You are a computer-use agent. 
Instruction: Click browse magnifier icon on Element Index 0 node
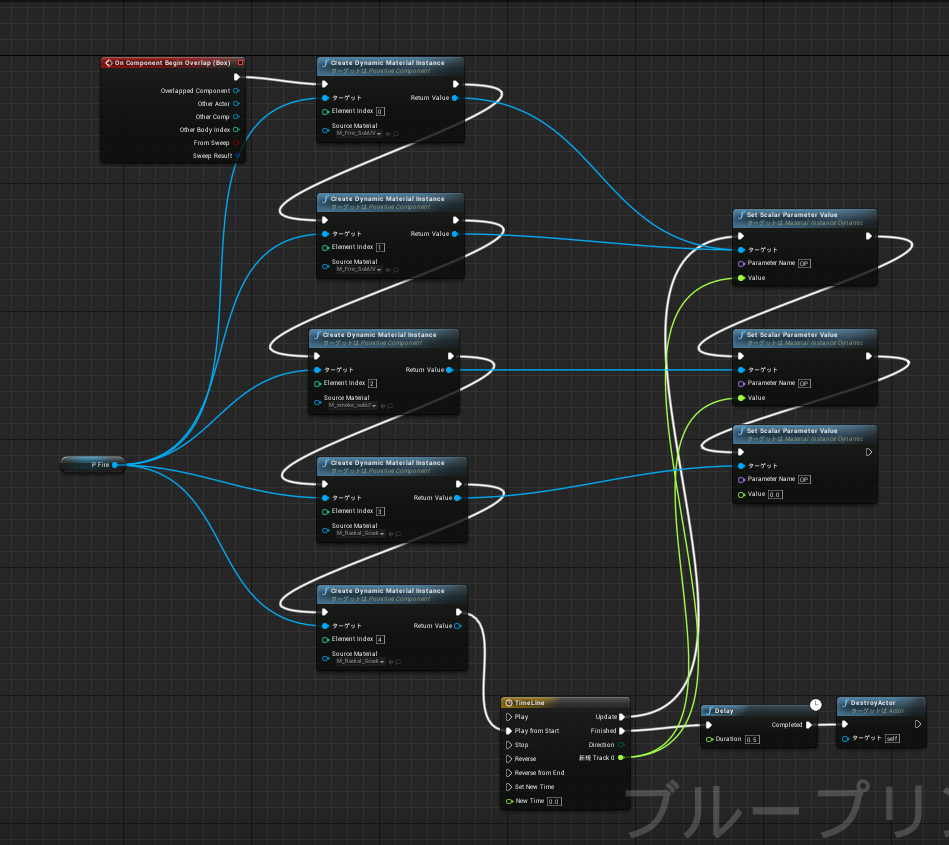(396, 134)
